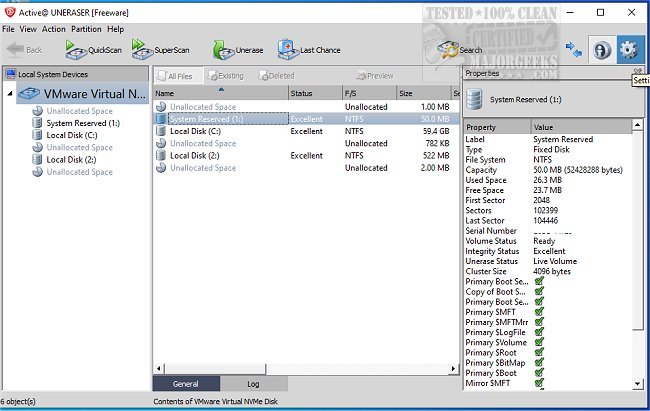
Task: Open the Search tool
Action: click(460, 50)
